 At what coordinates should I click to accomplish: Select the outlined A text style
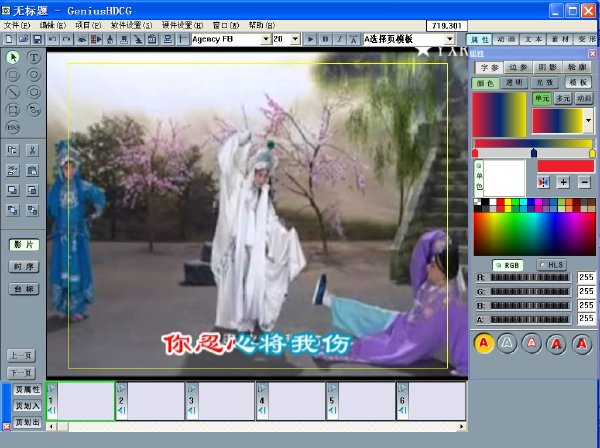507,343
